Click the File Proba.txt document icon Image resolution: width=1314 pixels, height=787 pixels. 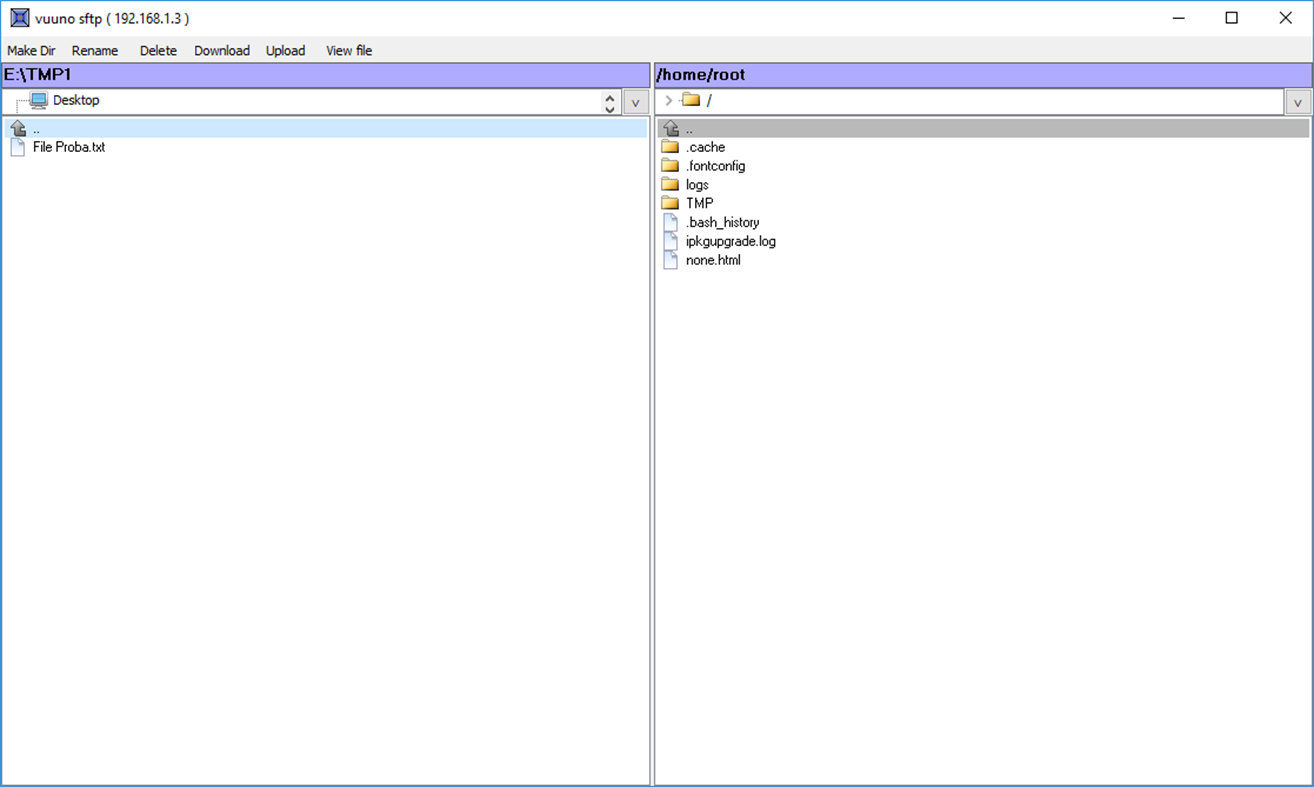[x=17, y=147]
